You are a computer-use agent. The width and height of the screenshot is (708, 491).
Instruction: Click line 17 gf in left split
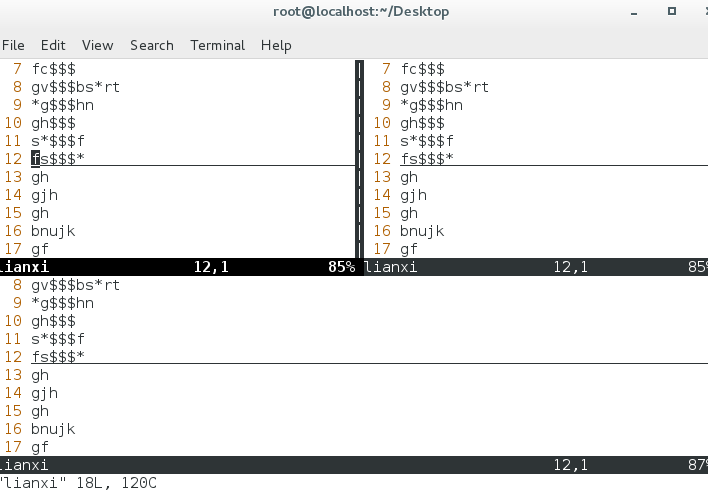pos(40,249)
